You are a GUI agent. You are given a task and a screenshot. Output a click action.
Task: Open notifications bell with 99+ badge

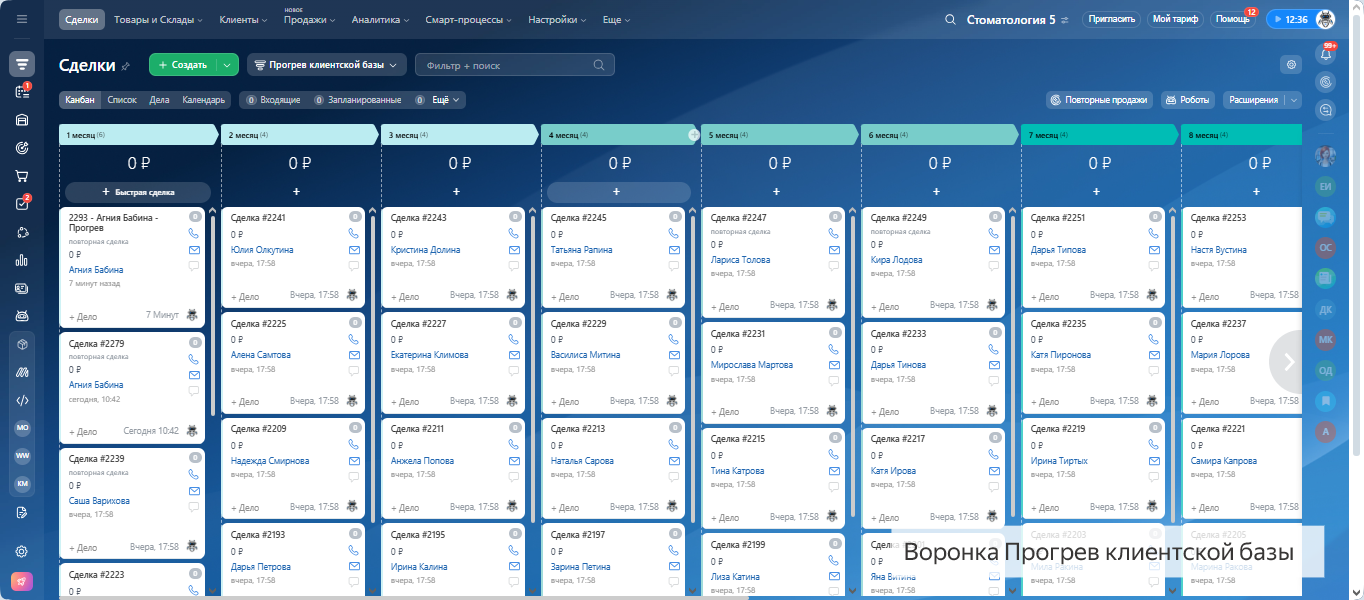pyautogui.click(x=1327, y=55)
